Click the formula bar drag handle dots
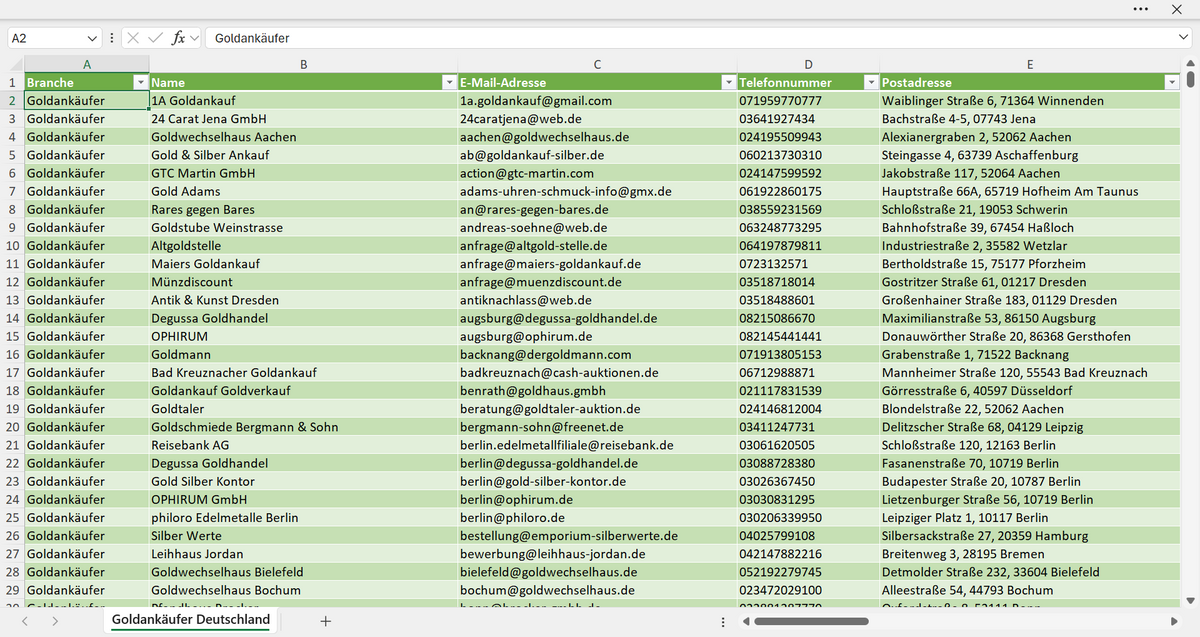This screenshot has height=637, width=1200. click(112, 38)
